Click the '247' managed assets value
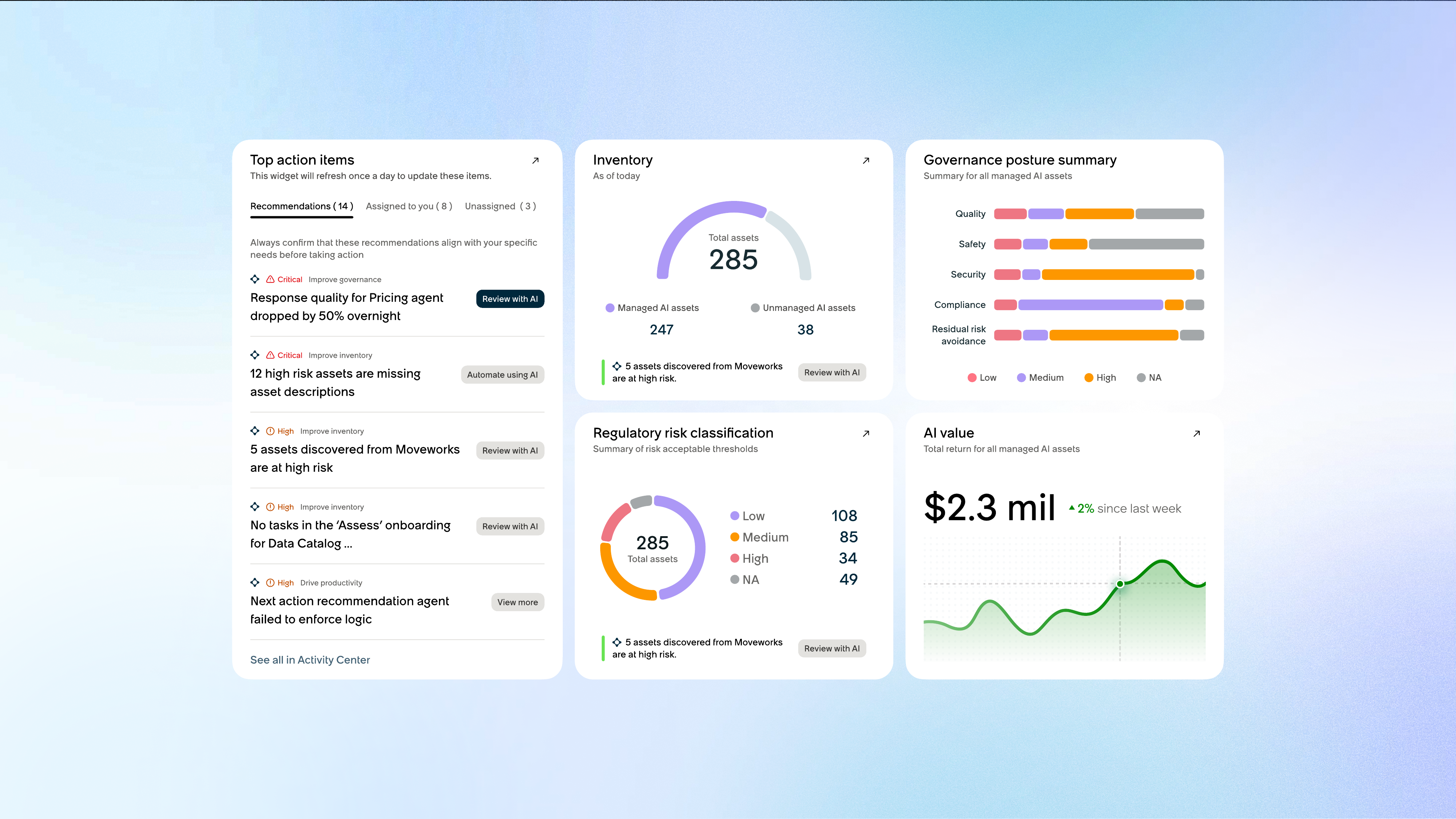The image size is (1456, 819). [661, 329]
